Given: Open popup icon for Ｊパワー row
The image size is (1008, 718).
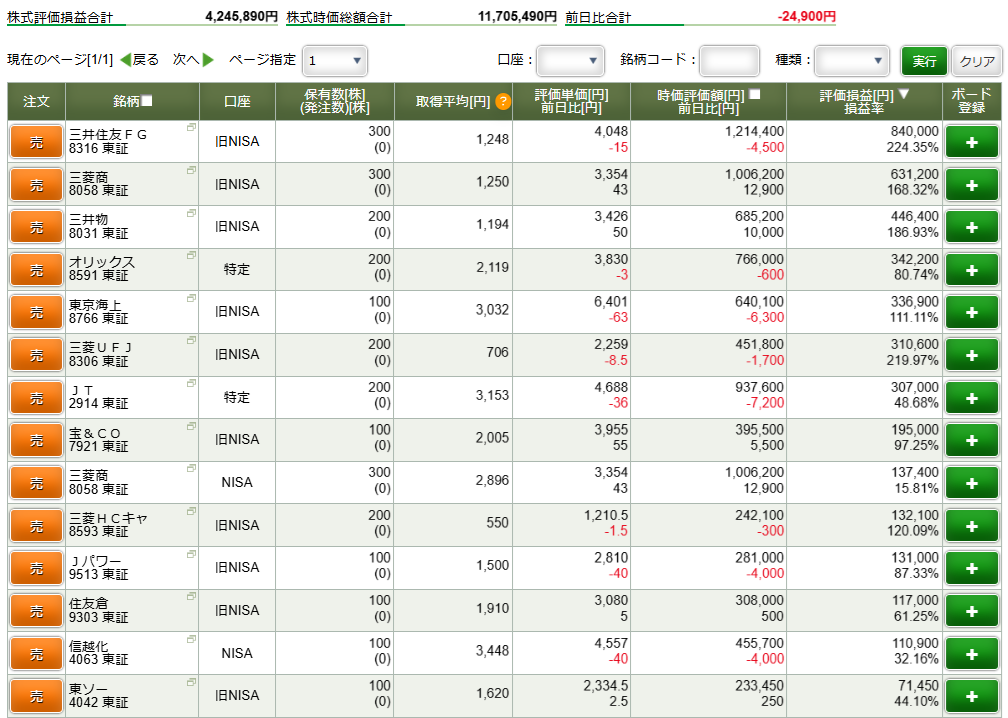Looking at the screenshot, I should tap(191, 554).
